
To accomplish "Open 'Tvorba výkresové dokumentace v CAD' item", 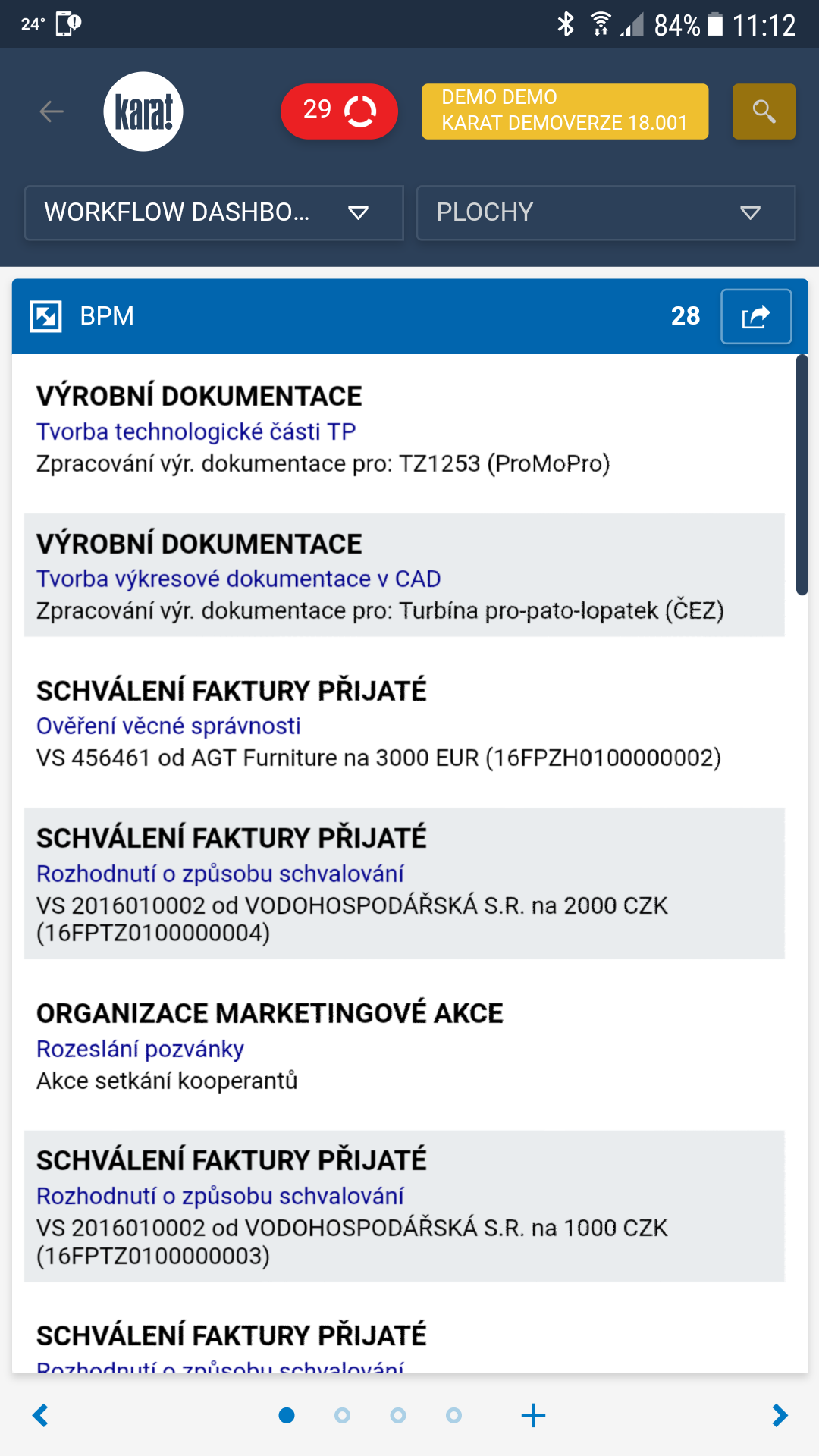I will [238, 579].
